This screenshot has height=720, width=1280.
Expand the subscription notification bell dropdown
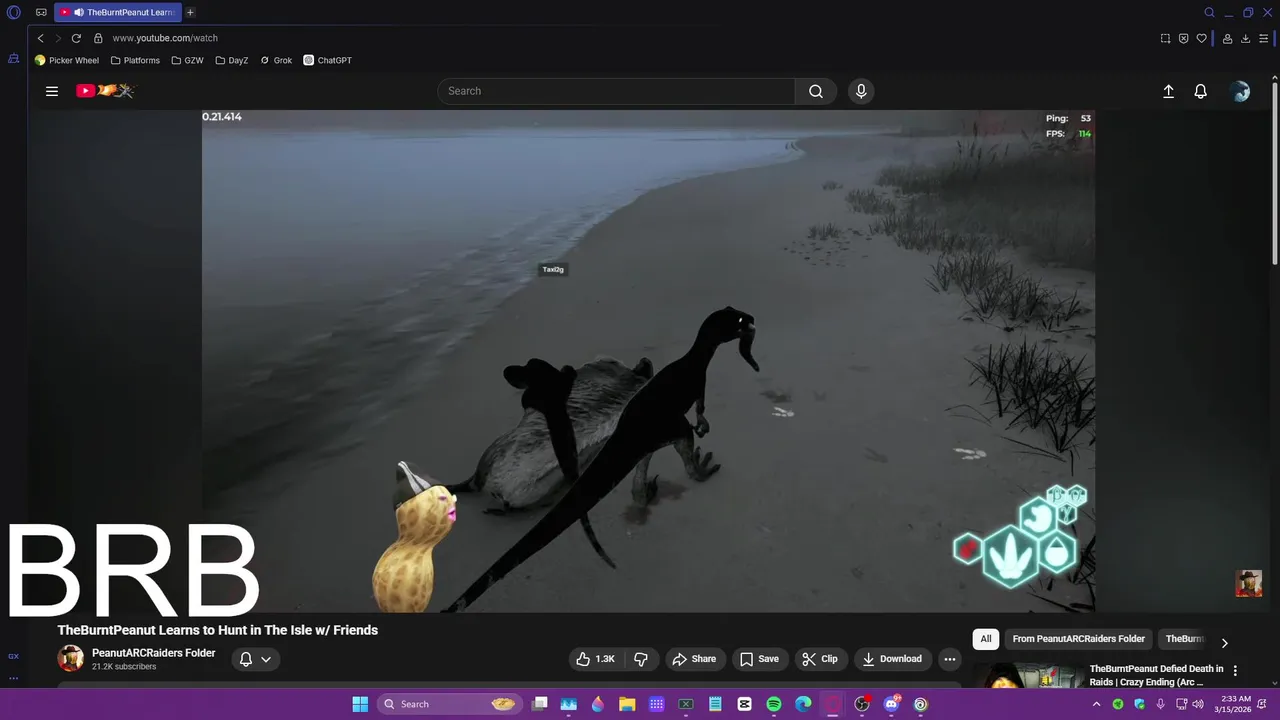click(255, 659)
